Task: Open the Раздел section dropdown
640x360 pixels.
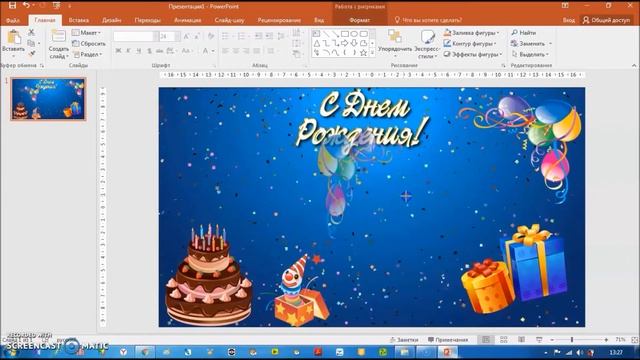Action: pyautogui.click(x=87, y=54)
